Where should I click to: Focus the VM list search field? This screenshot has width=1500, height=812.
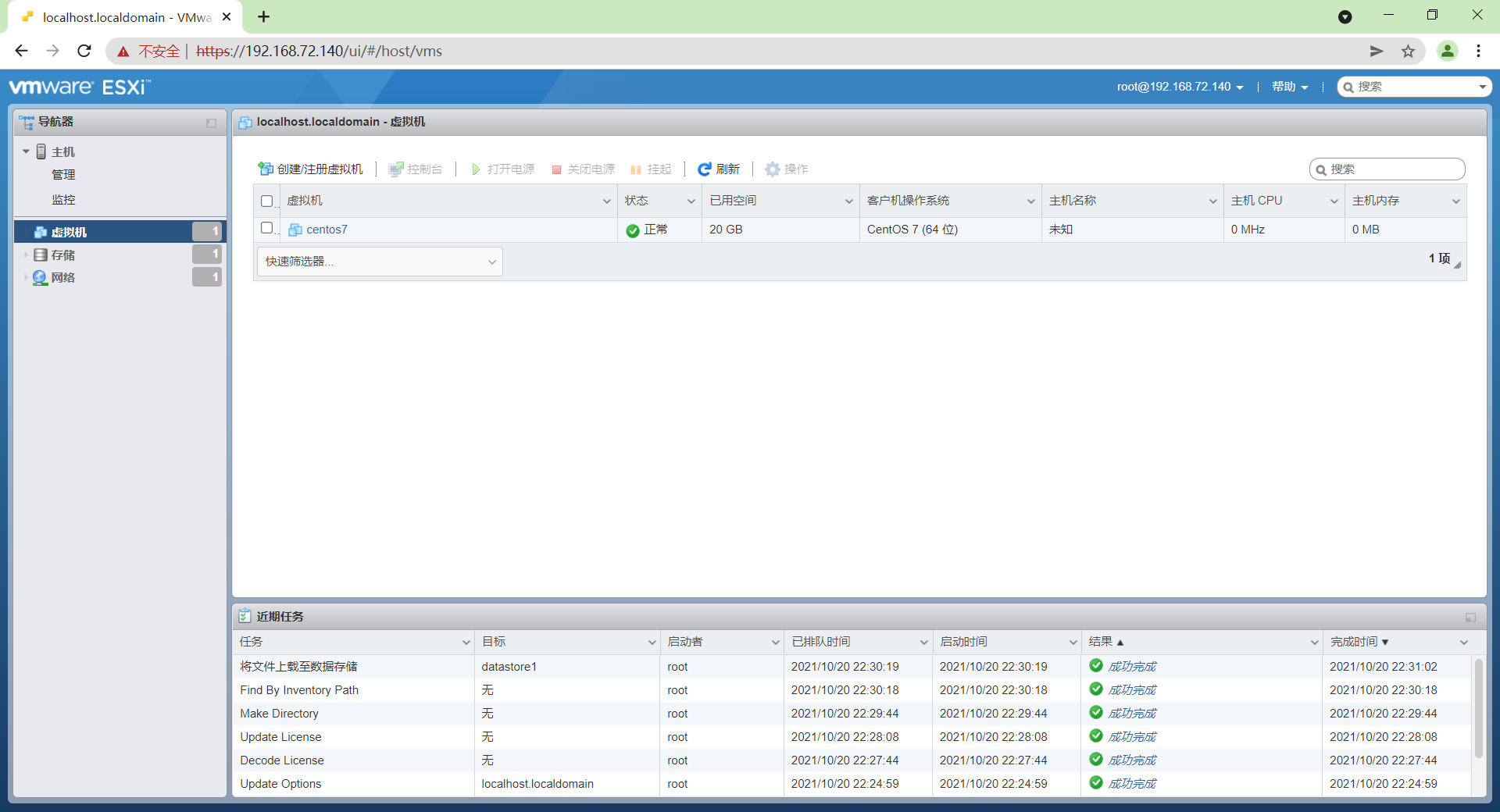1387,169
